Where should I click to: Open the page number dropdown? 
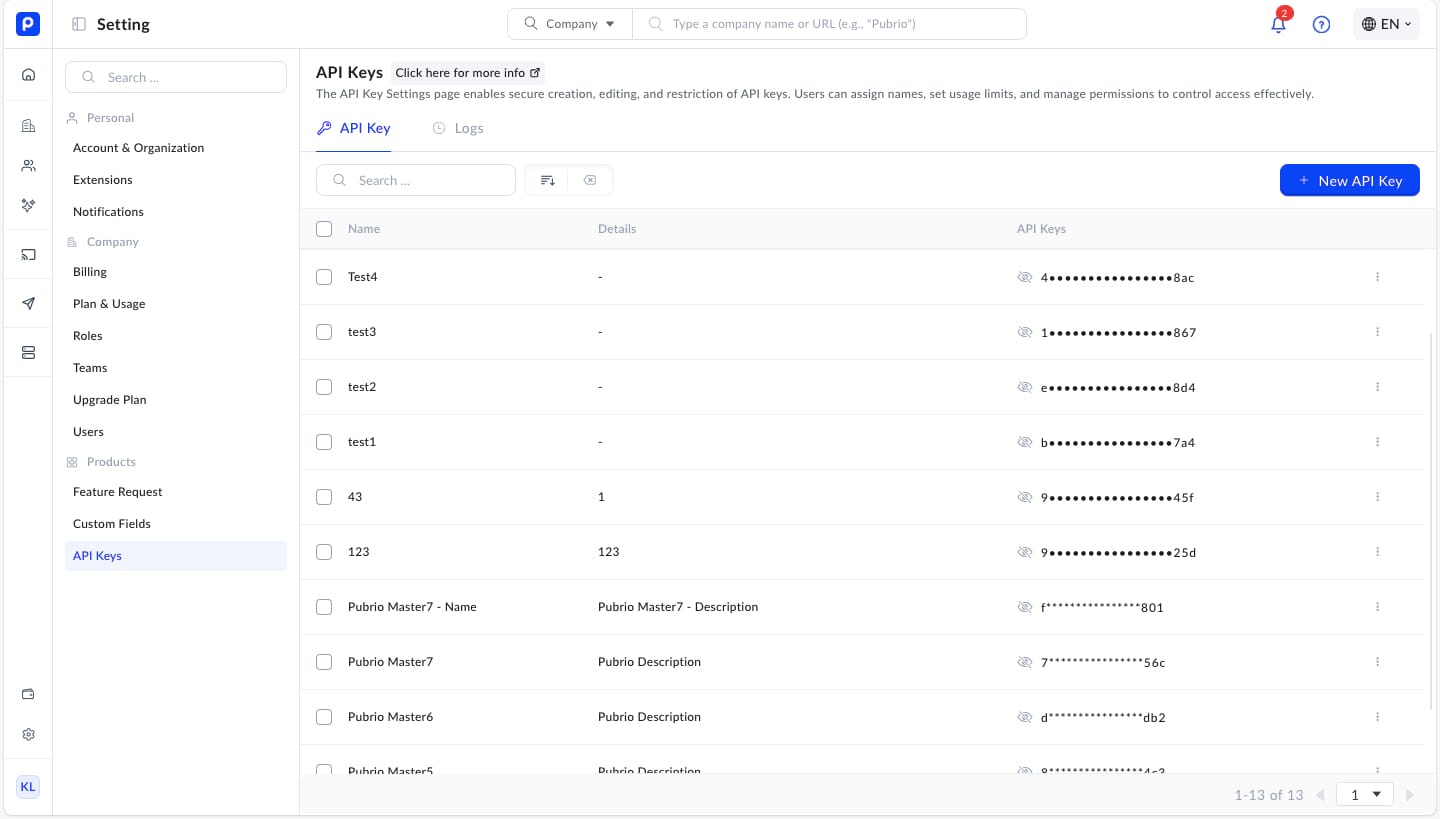click(x=1365, y=795)
